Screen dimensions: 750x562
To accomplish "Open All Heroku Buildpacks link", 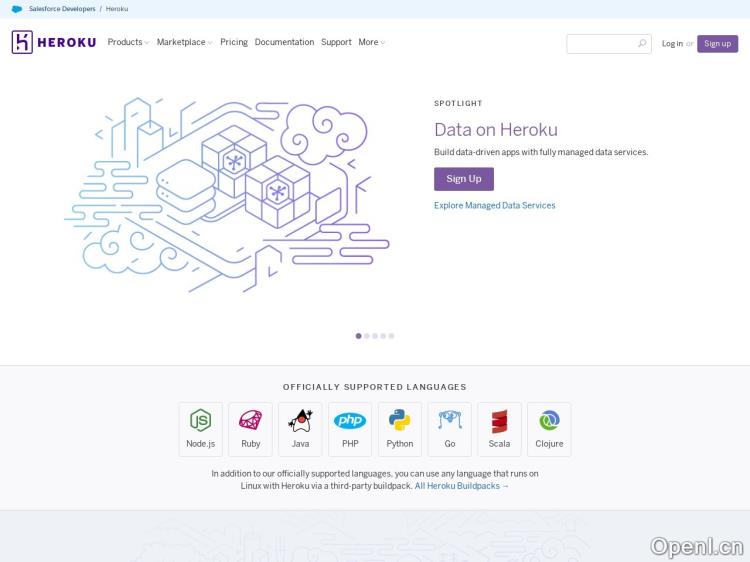I will 462,486.
